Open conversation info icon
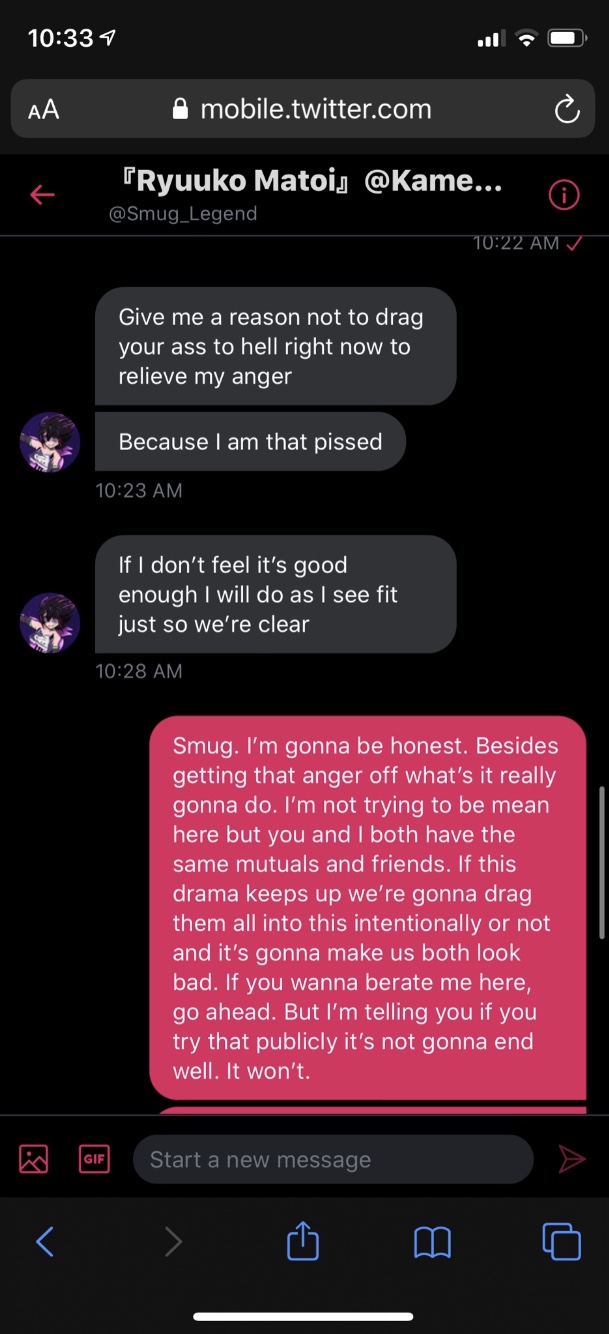The width and height of the screenshot is (609, 1334). tap(564, 195)
